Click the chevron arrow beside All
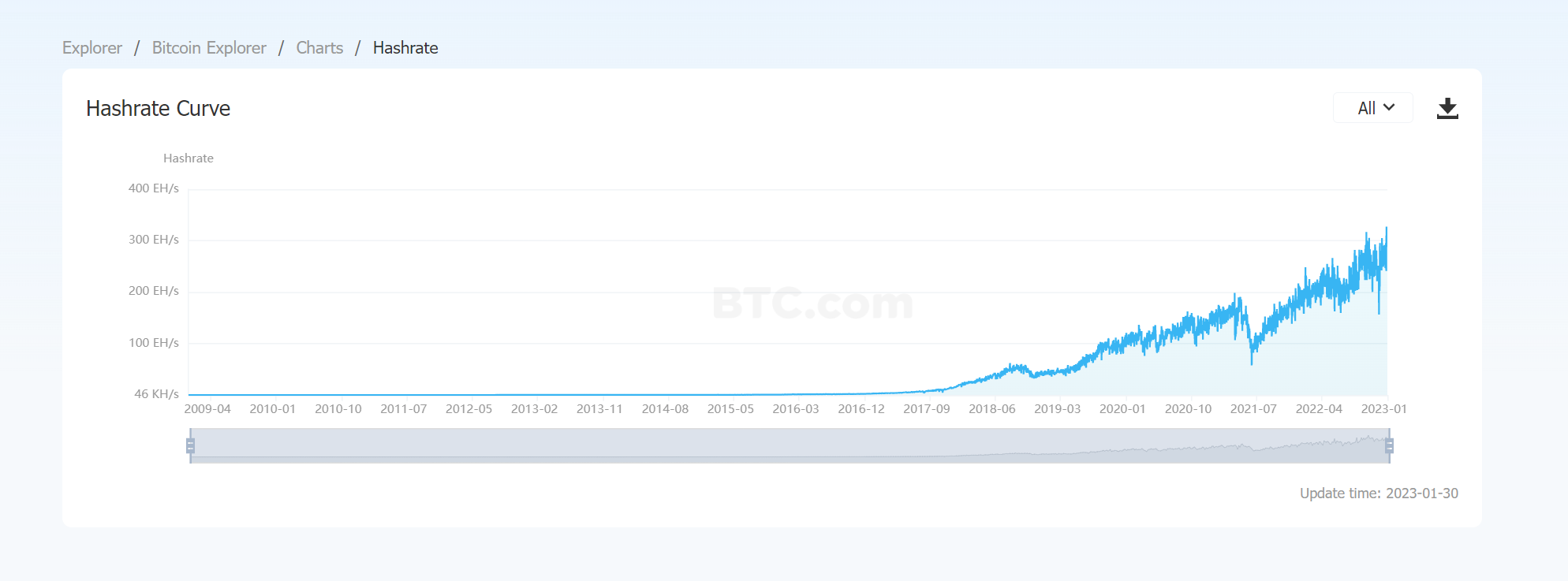The image size is (1568, 581). pos(1390,107)
